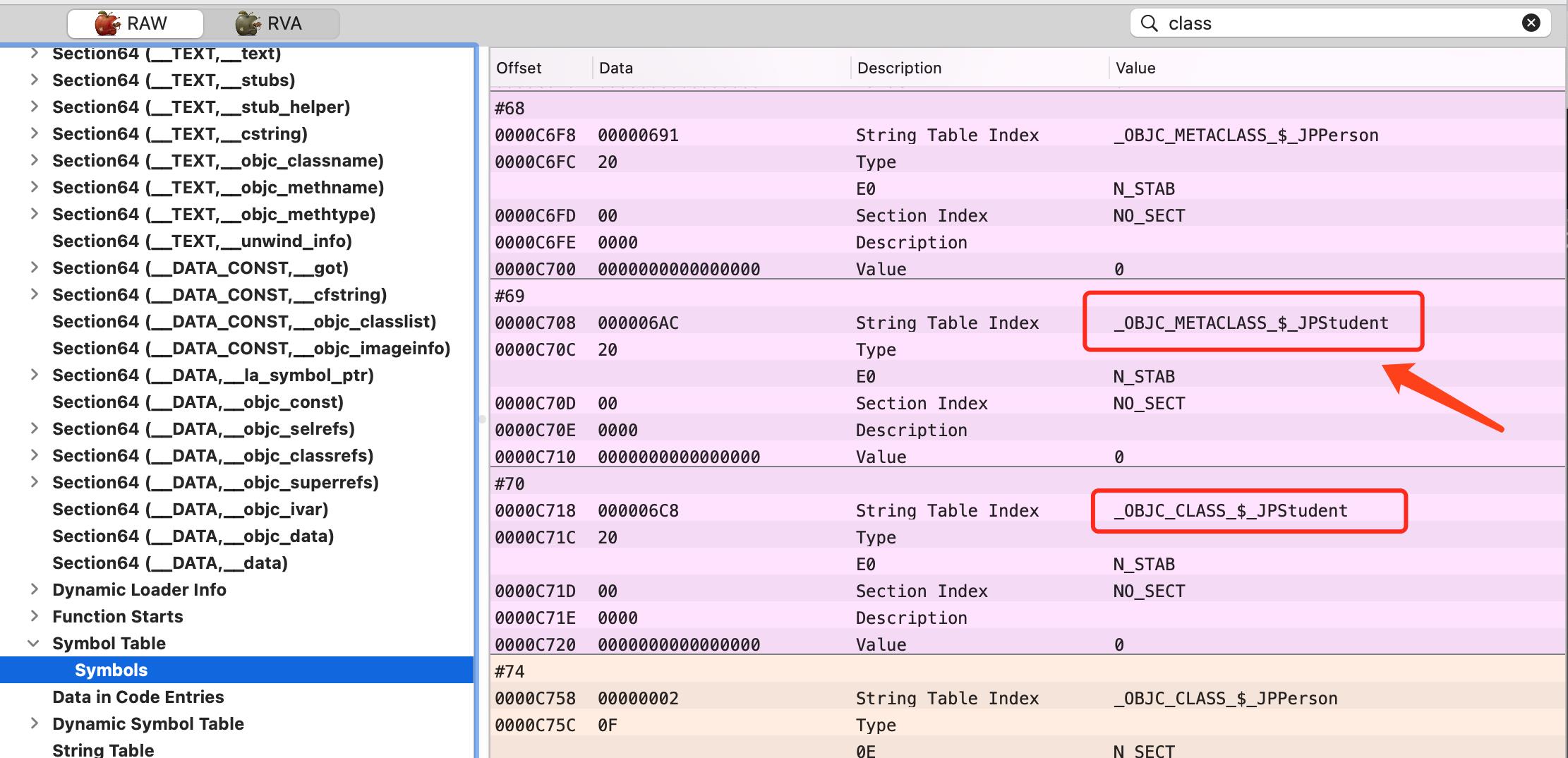
Task: Click value _OBJC_CLASS_$_JPPerson
Action: tap(1225, 698)
